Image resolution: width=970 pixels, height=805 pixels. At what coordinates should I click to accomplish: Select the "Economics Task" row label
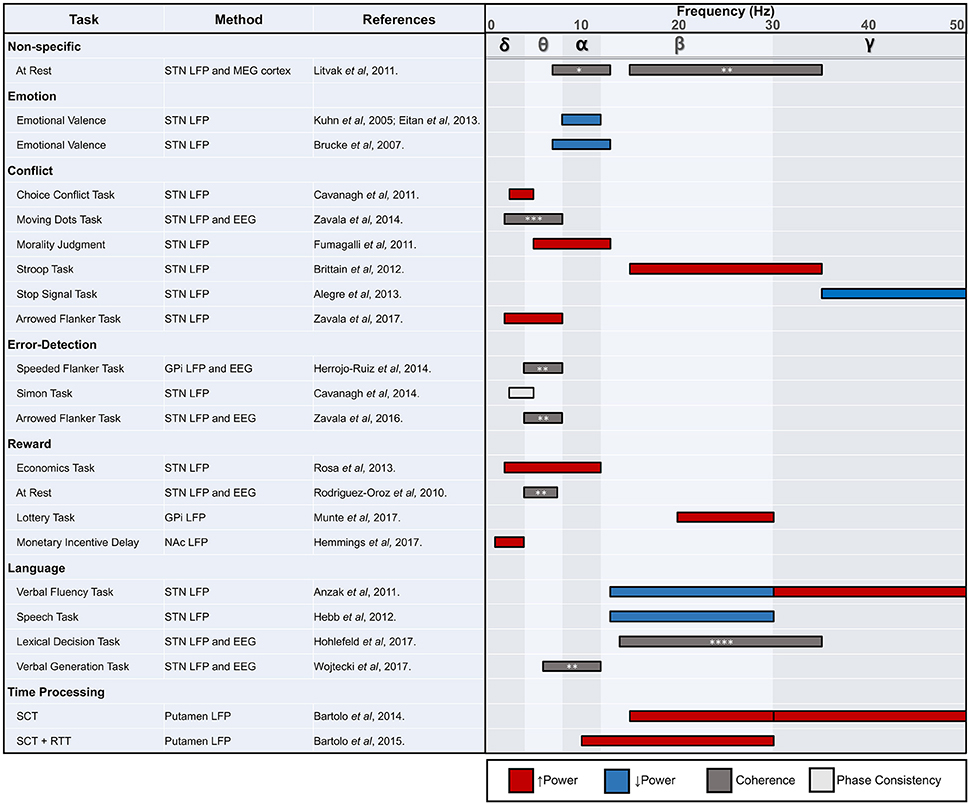(56, 468)
